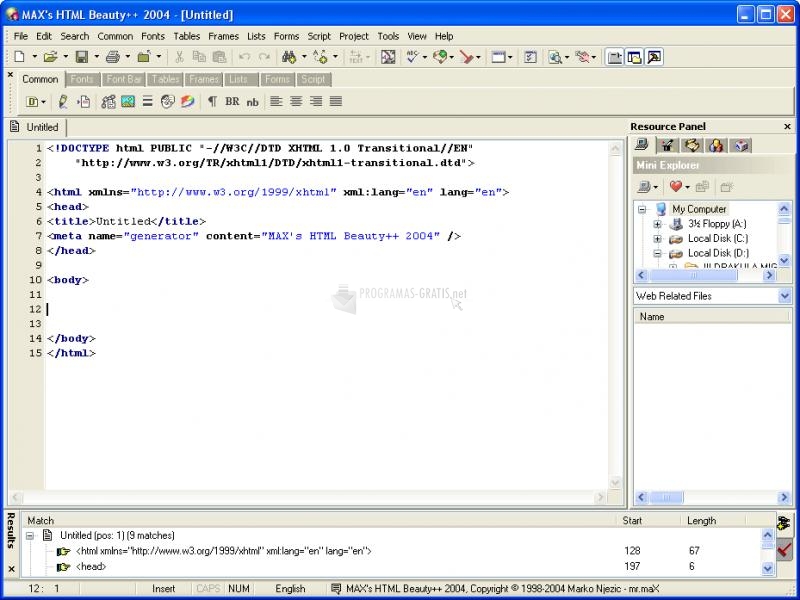Screen dimensions: 800x600
Task: Open the Undo icon on the toolbar
Action: 245,56
